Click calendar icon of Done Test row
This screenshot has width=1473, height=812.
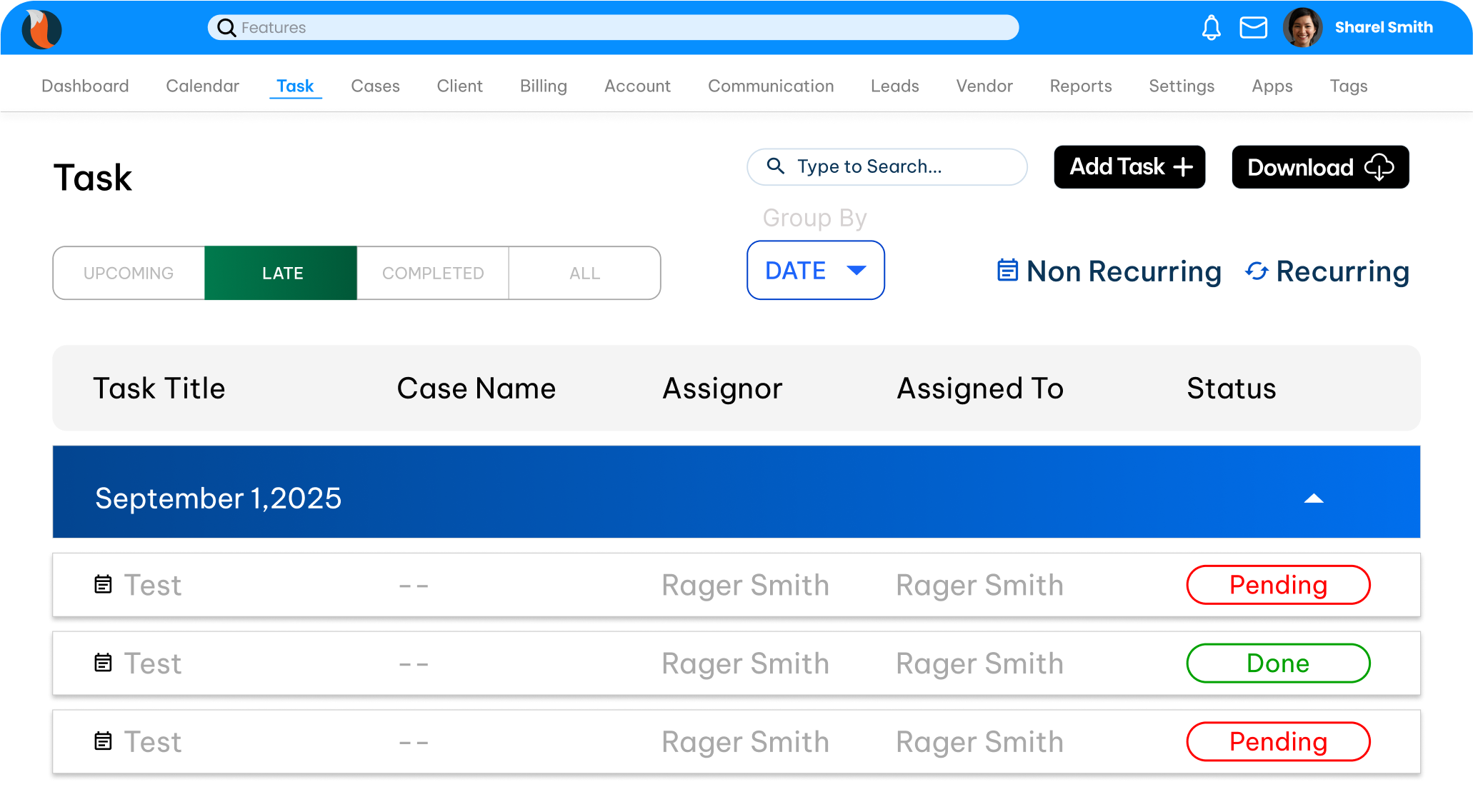coord(103,663)
